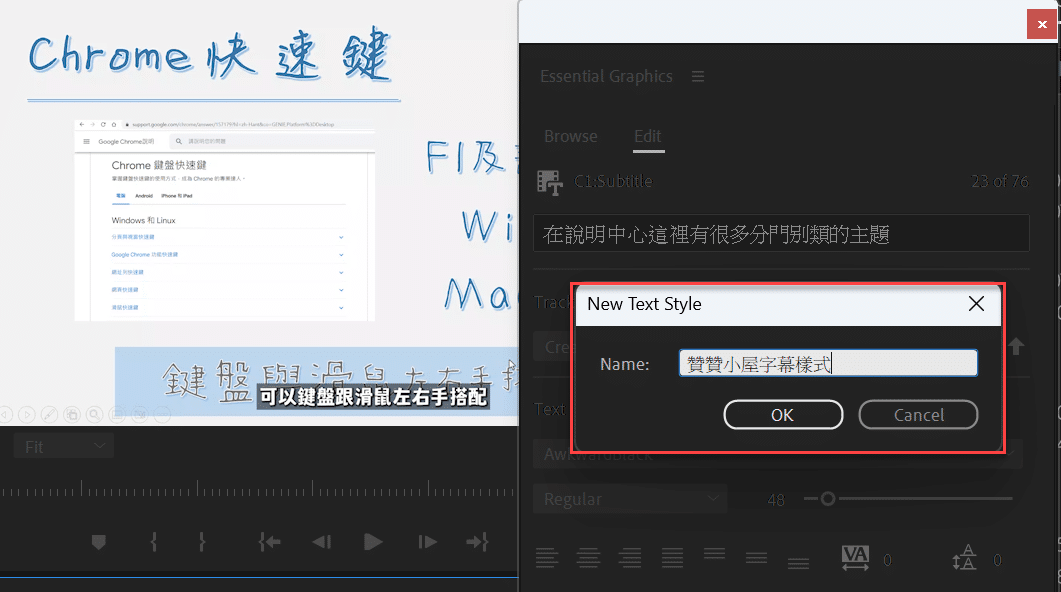Click the VA tracking icon
This screenshot has width=1061, height=592.
[x=855, y=558]
